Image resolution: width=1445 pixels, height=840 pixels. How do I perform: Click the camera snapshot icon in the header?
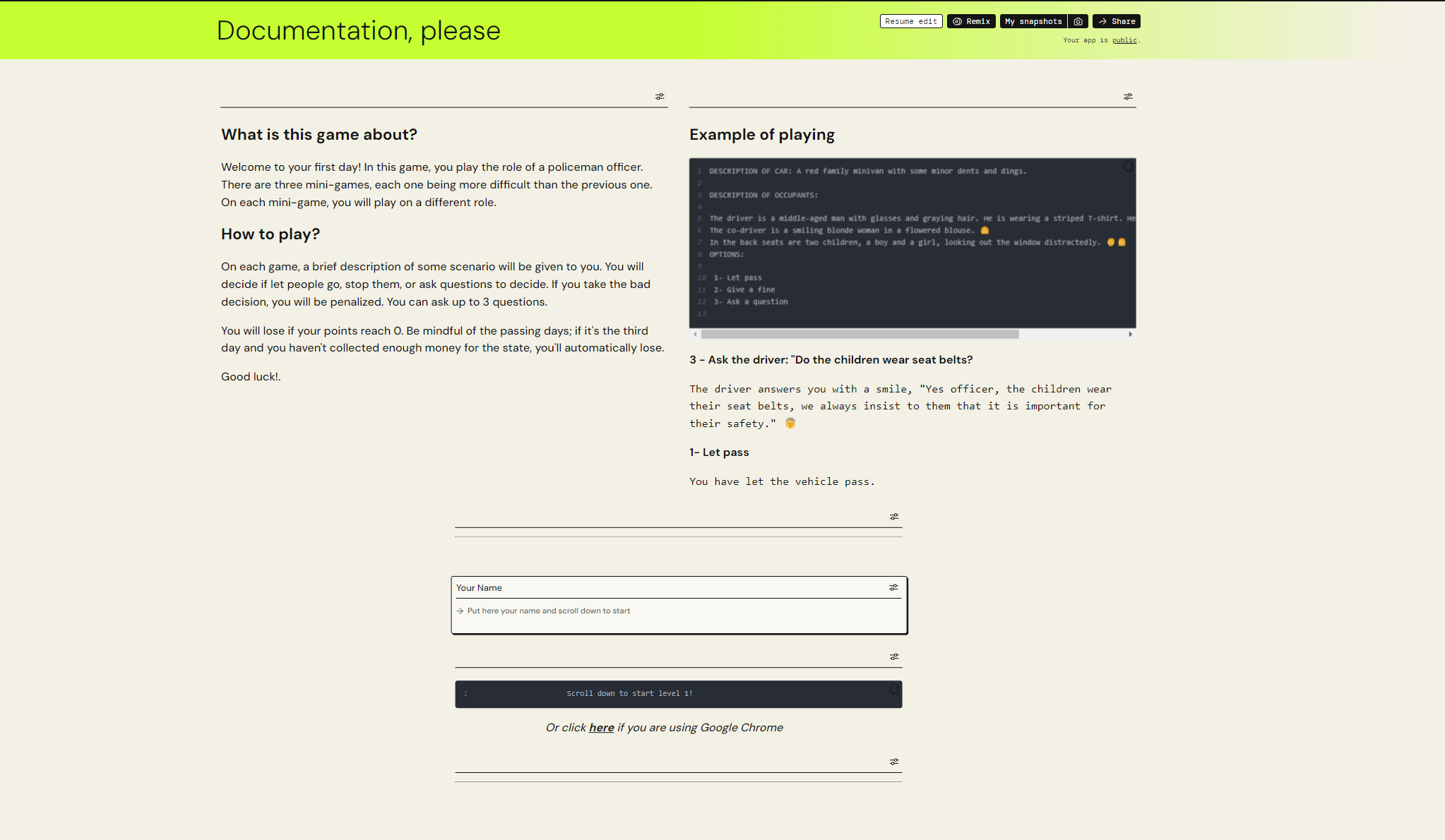pyautogui.click(x=1078, y=20)
